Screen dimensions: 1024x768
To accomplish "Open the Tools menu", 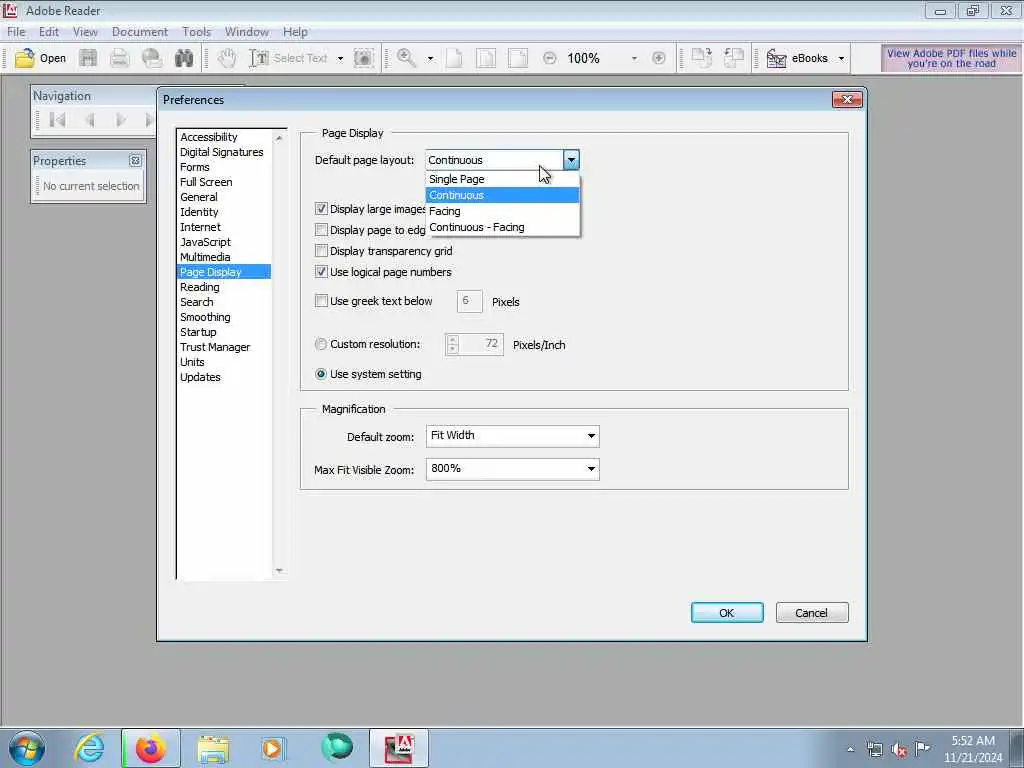I will (x=197, y=32).
